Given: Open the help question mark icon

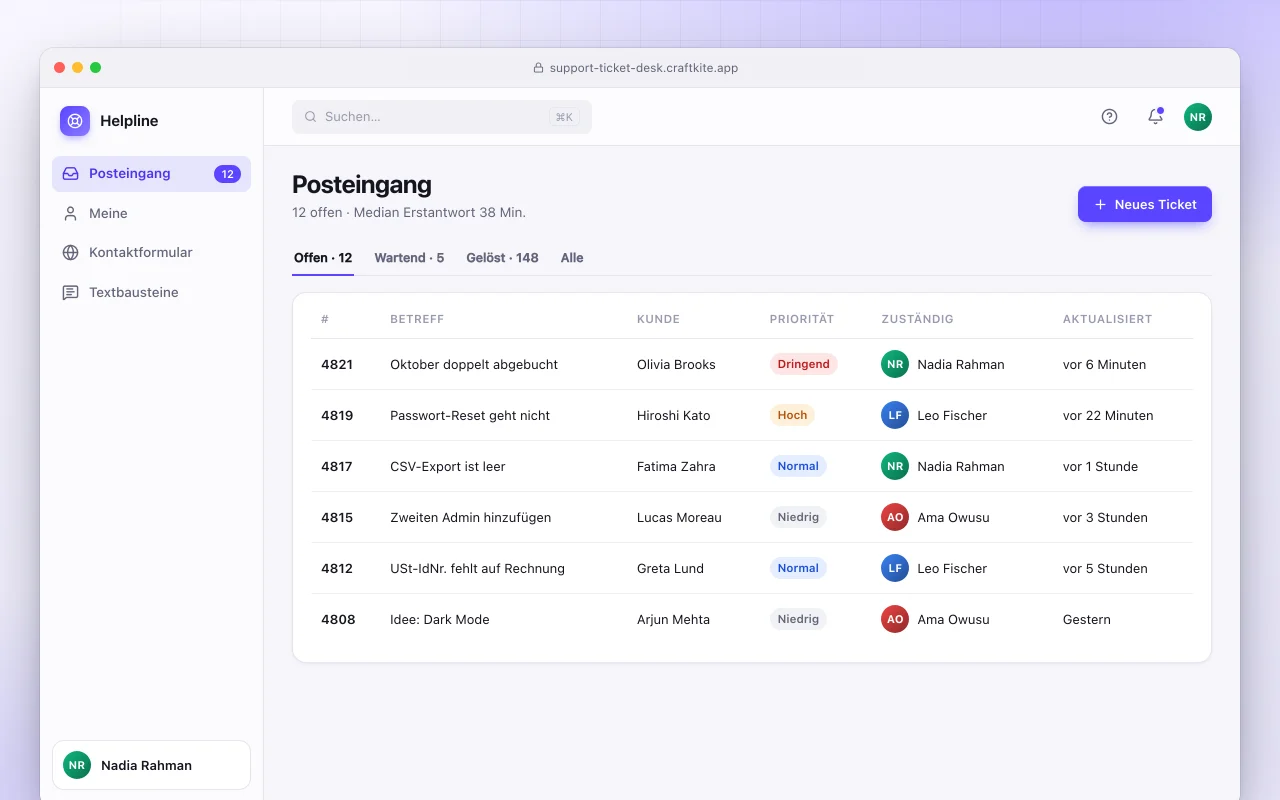Looking at the screenshot, I should coord(1109,117).
